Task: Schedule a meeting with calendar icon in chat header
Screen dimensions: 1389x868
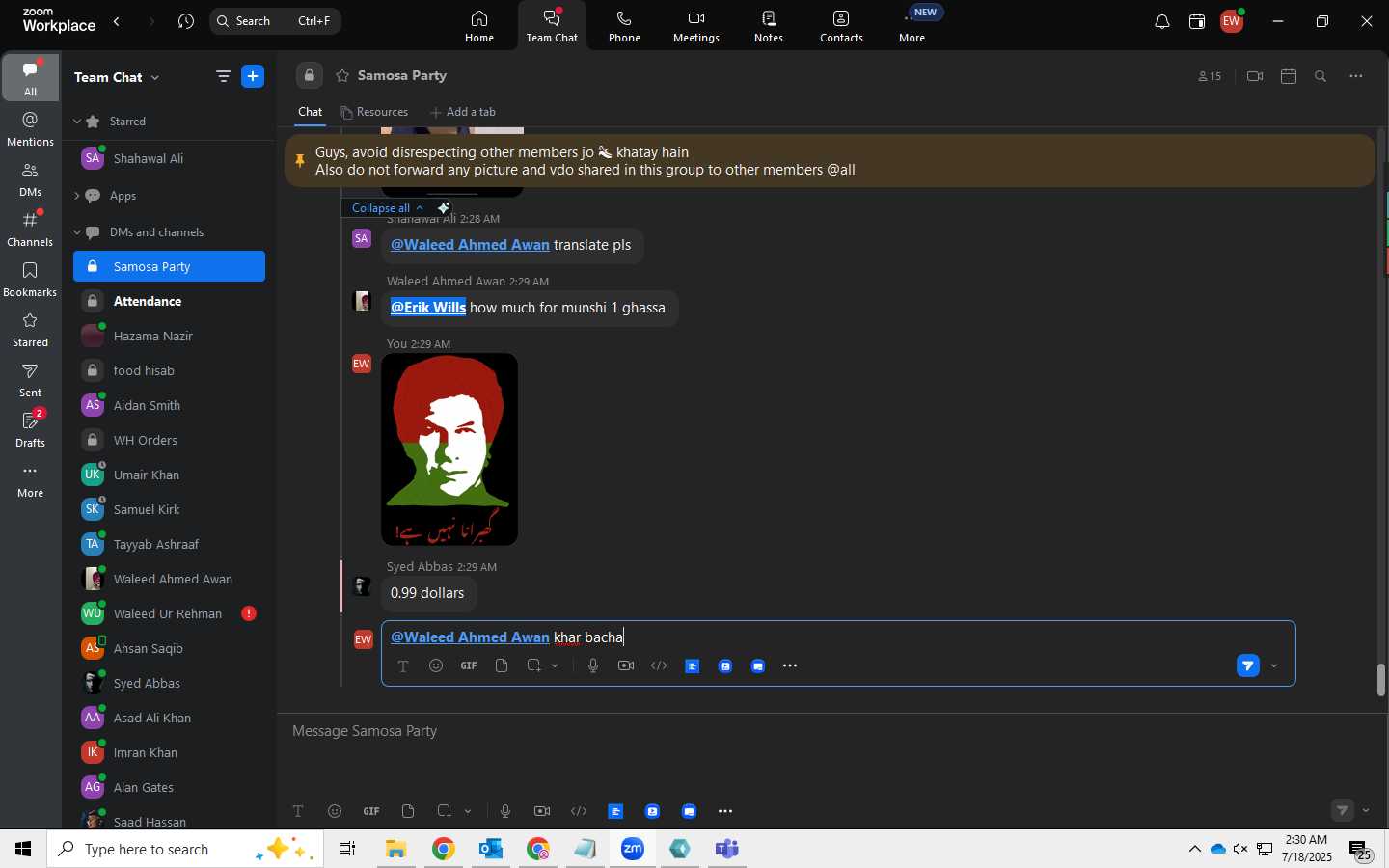Action: click(x=1290, y=77)
